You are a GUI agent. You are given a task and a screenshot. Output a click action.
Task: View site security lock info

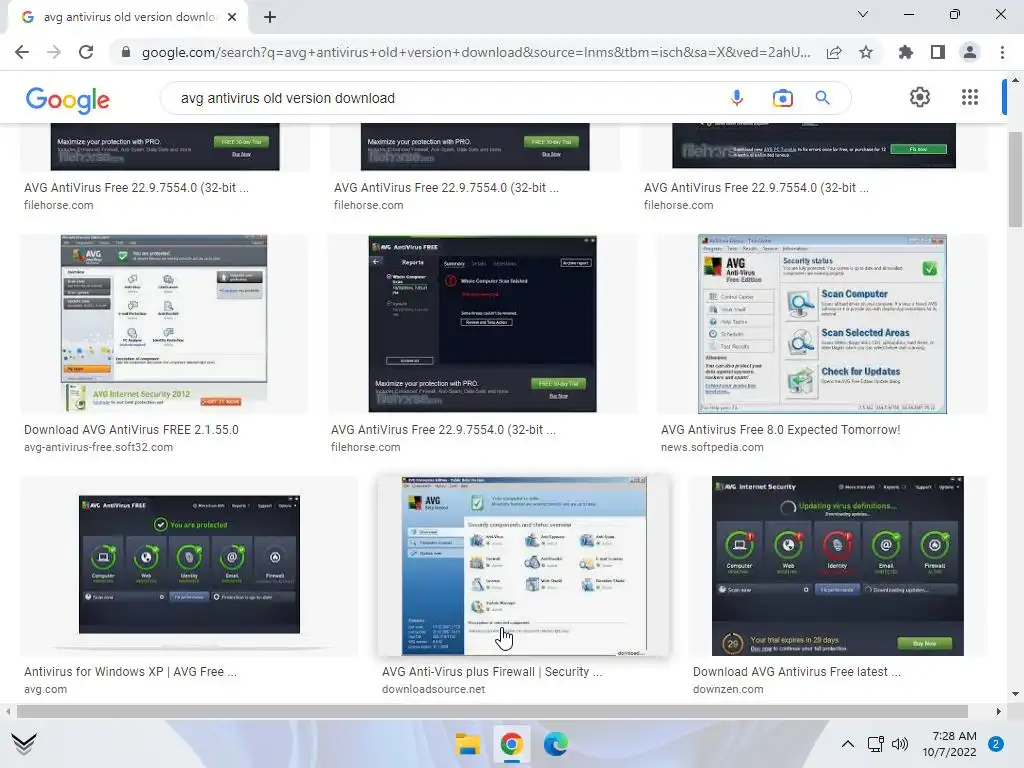point(126,52)
